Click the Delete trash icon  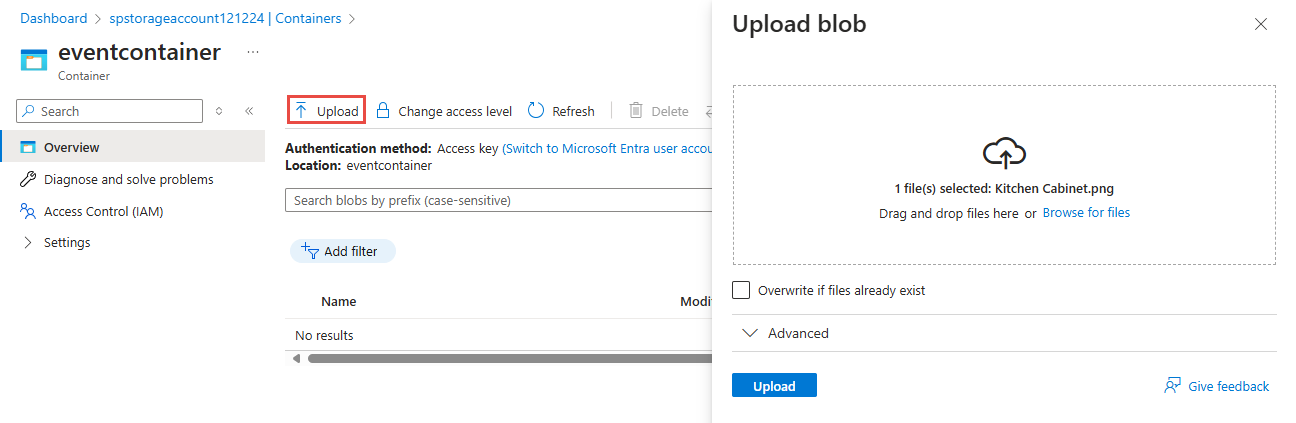(x=636, y=111)
